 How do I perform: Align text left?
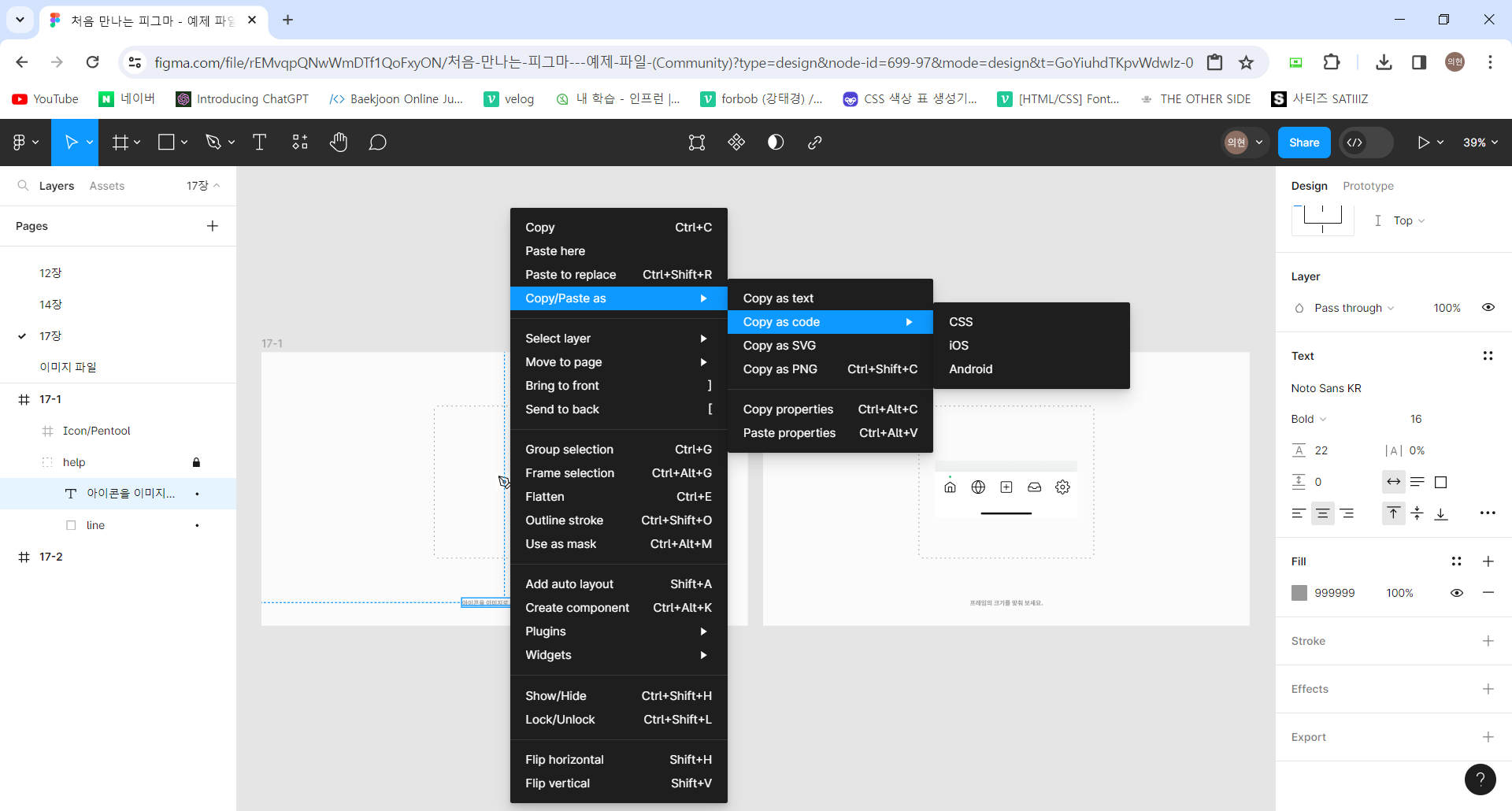[x=1299, y=513]
